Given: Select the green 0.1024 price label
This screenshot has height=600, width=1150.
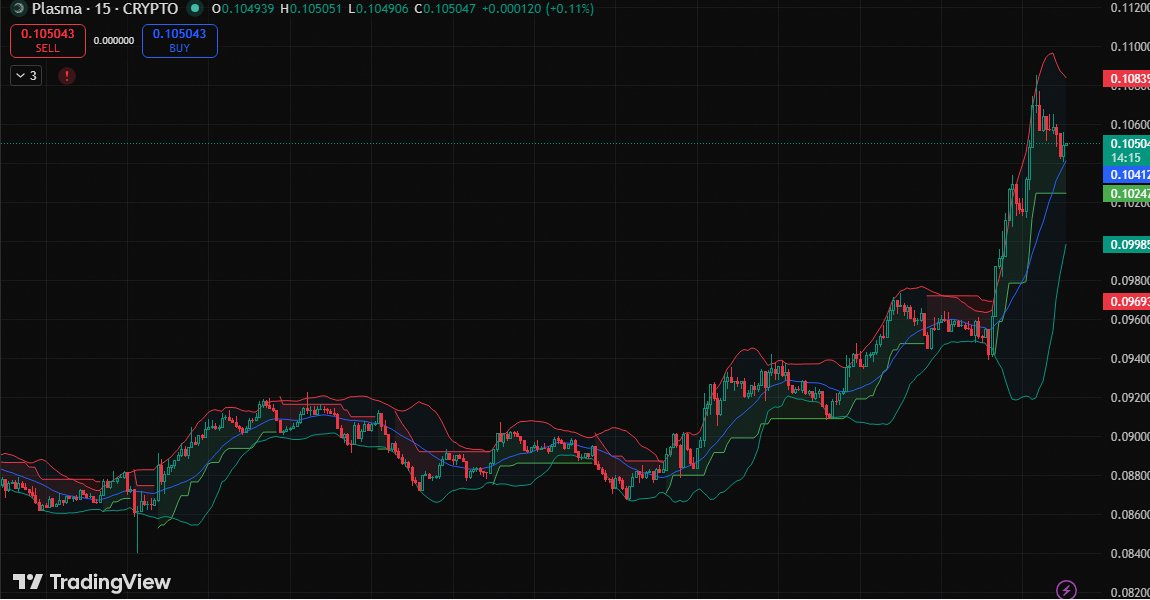Looking at the screenshot, I should point(1127,194).
